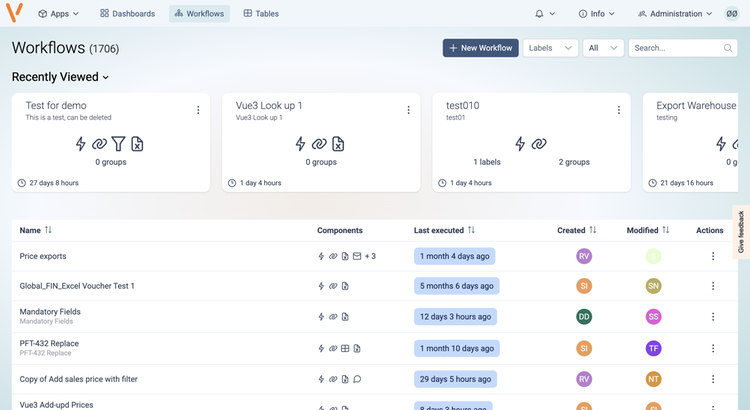
Task: Click the link connector icon on test010 card
Action: (x=539, y=144)
